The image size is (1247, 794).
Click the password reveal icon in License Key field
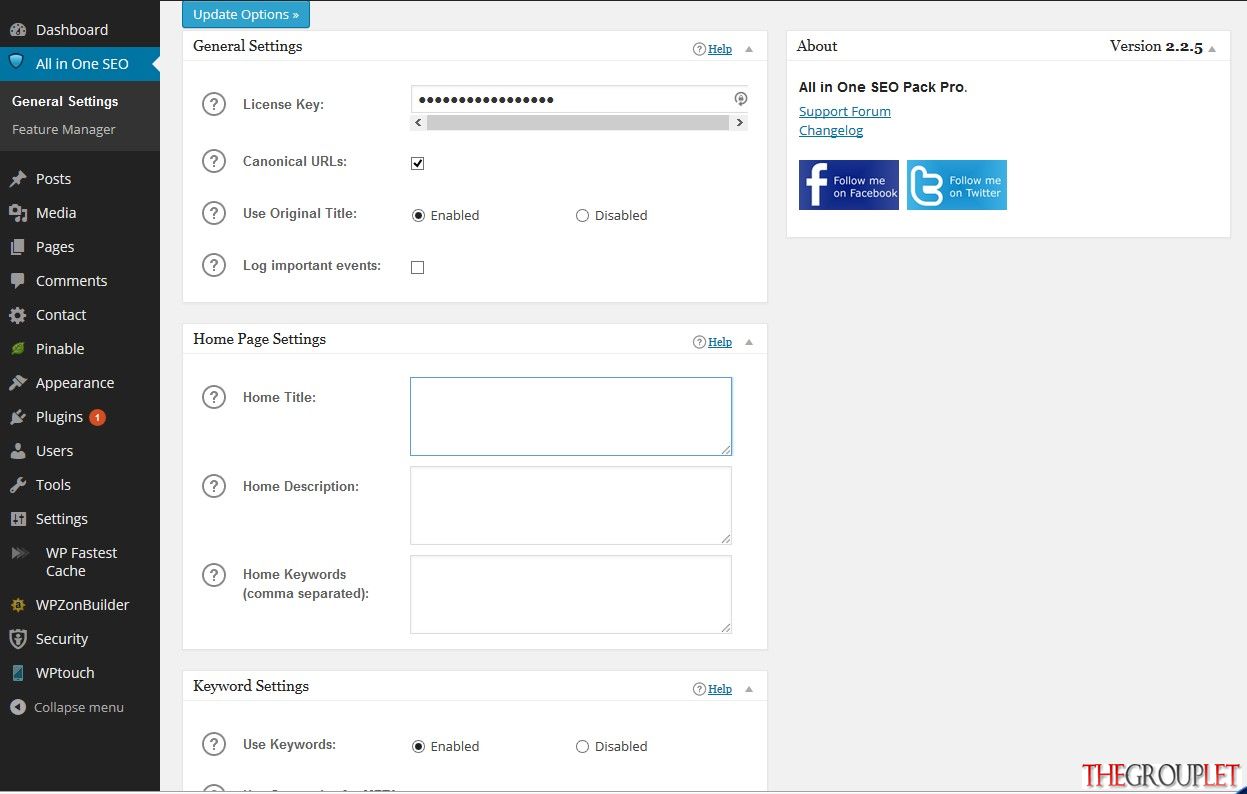point(741,99)
